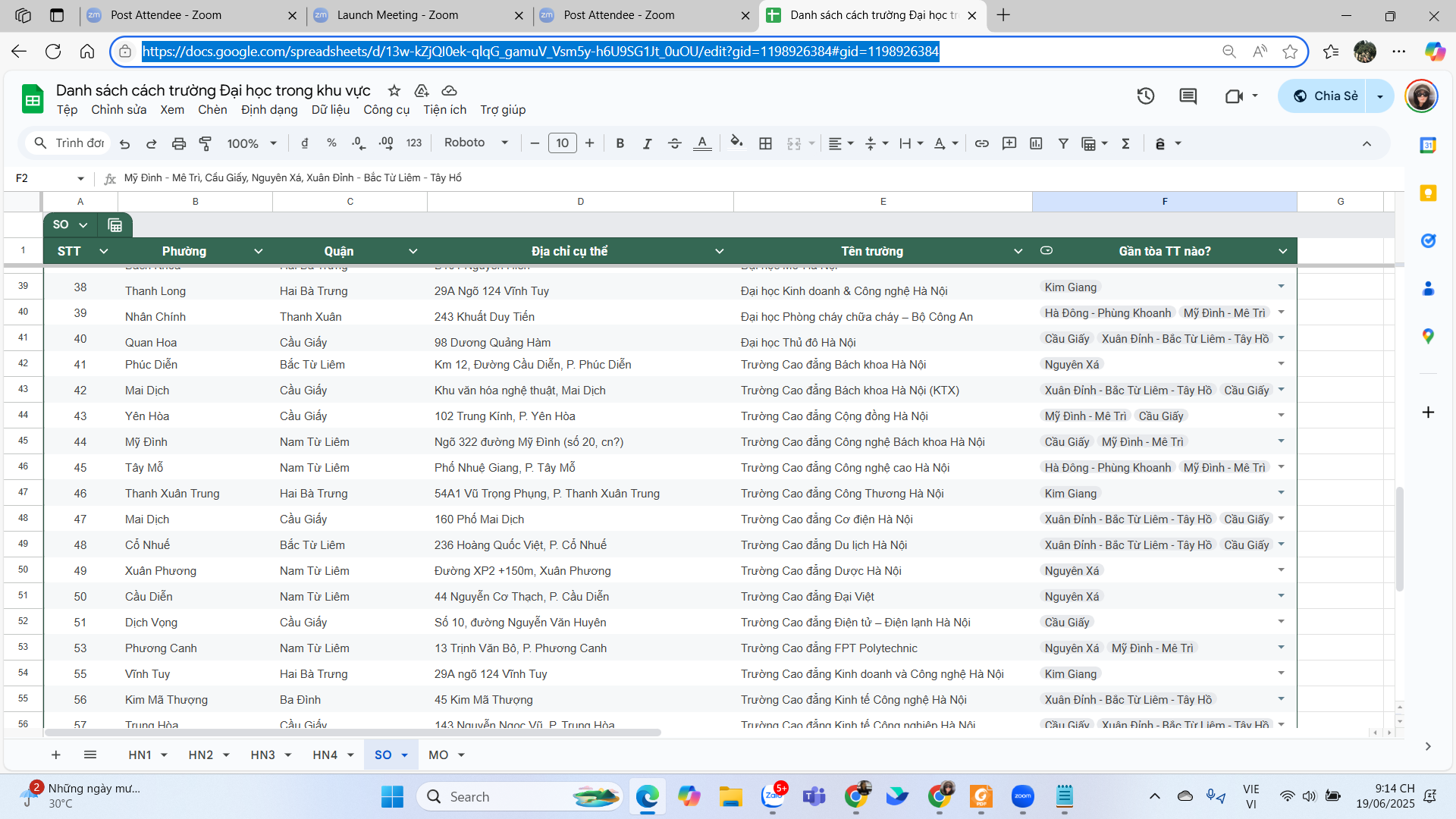
Task: Toggle bold formatting
Action: (620, 143)
